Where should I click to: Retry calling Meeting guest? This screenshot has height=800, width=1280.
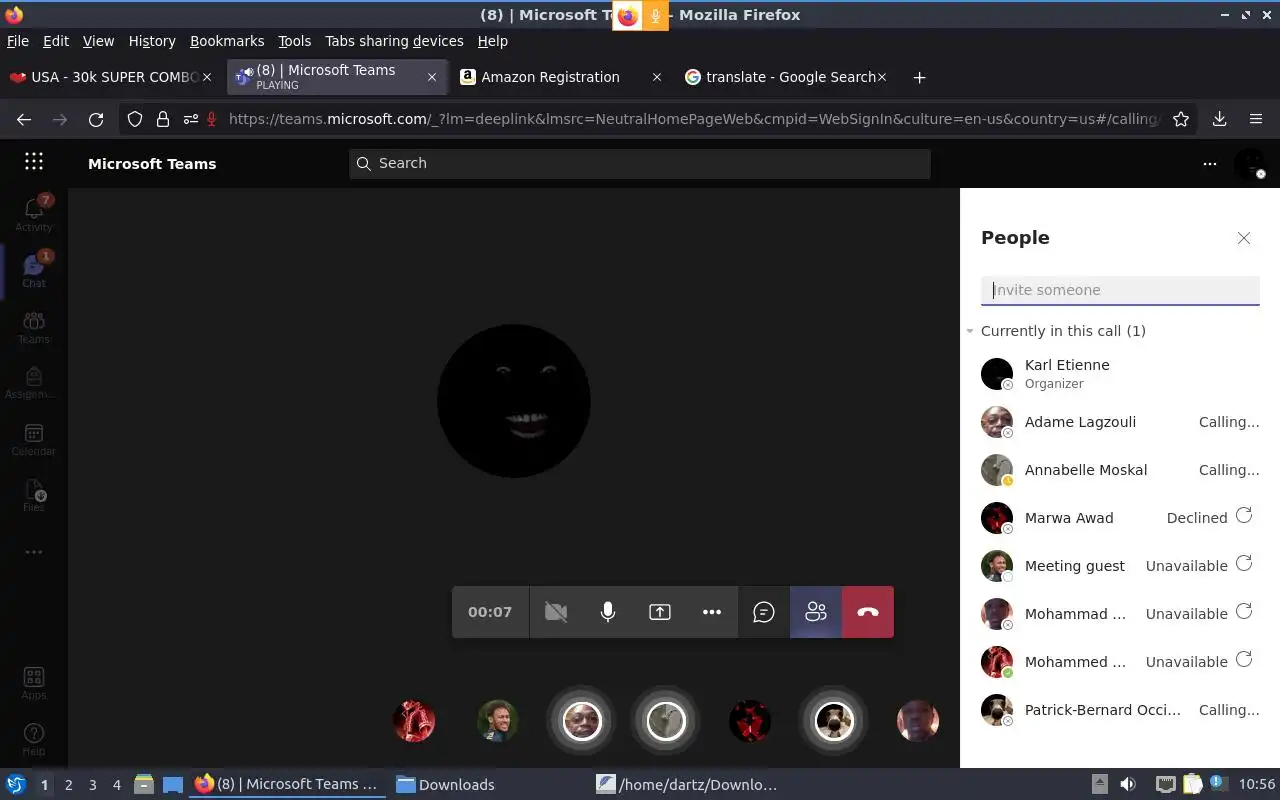tap(1244, 564)
